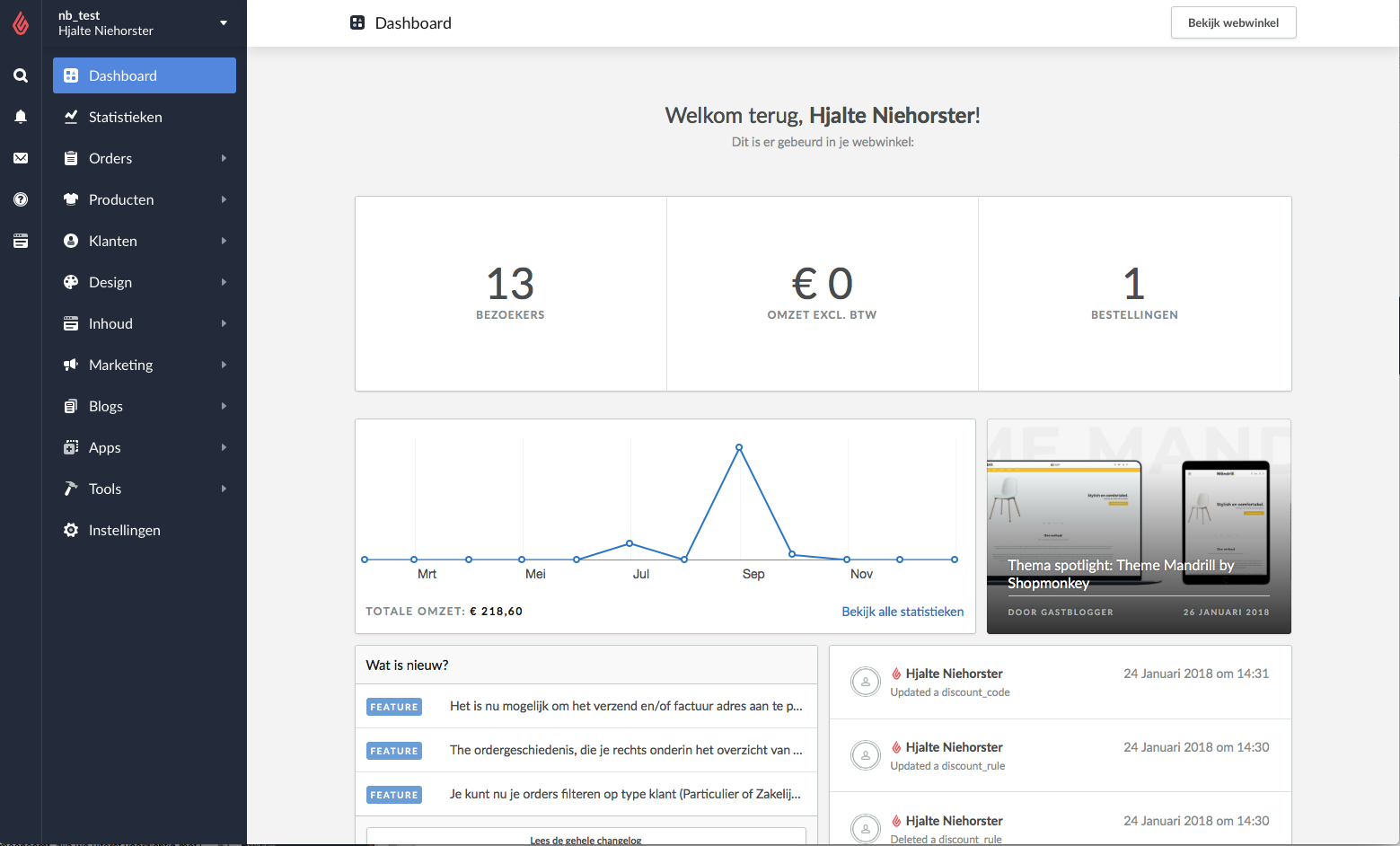Click avatar beside 'Deleted a discount_rule'
Screen dimensions: 1400x846
click(x=866, y=828)
